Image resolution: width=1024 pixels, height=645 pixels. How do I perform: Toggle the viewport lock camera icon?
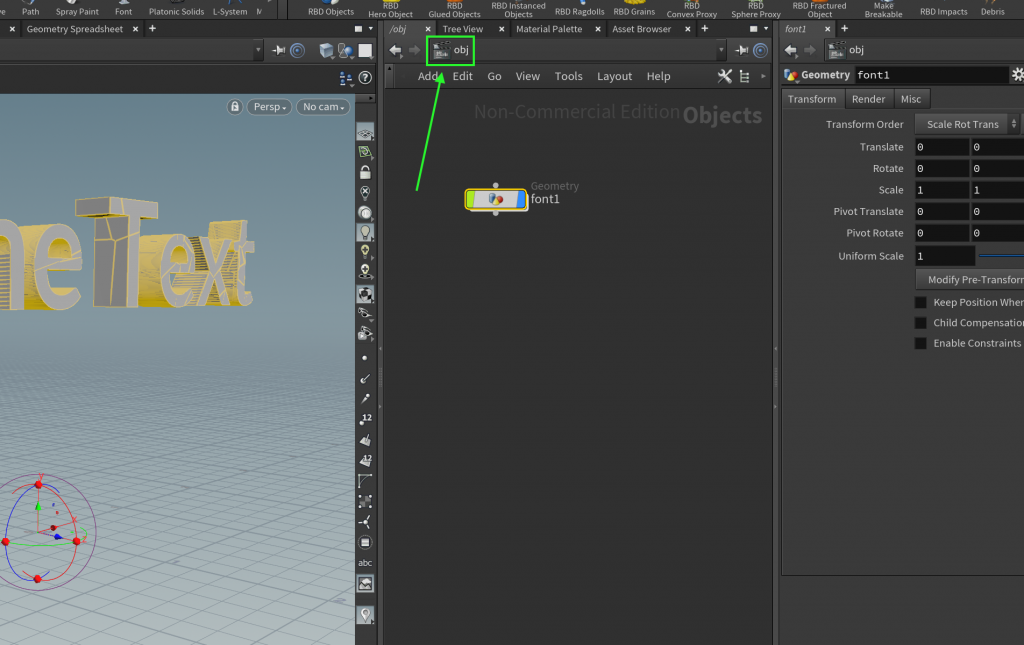pyautogui.click(x=235, y=106)
